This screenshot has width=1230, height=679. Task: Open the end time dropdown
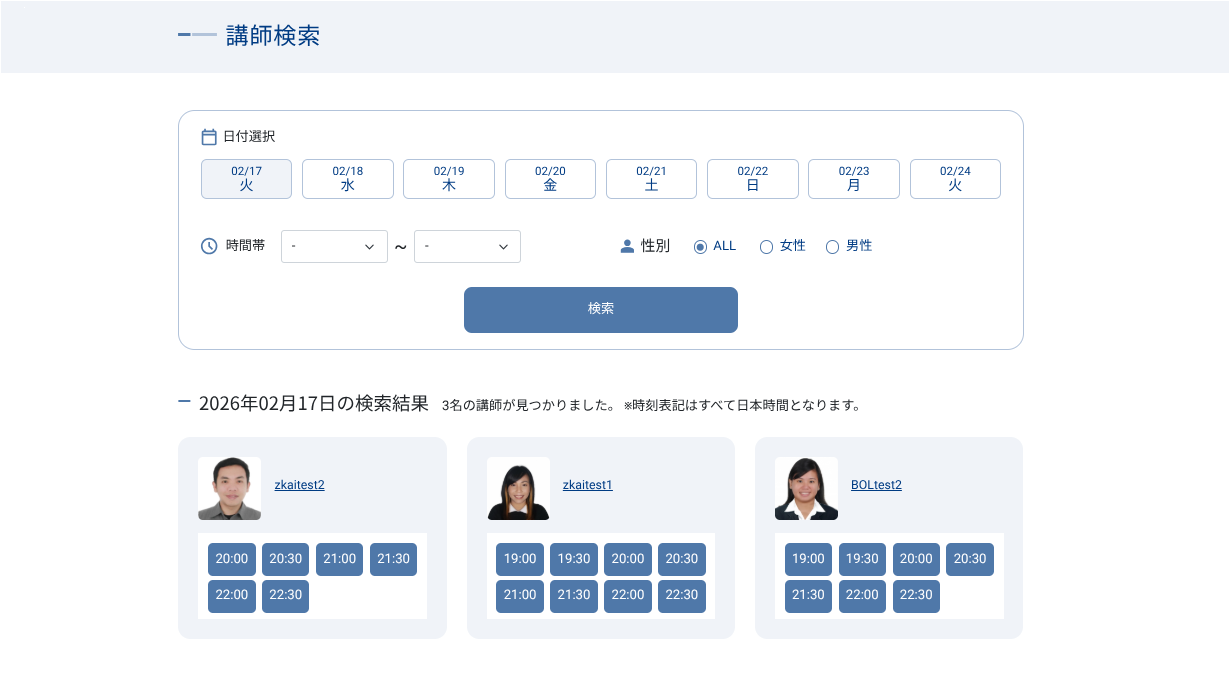coord(467,247)
